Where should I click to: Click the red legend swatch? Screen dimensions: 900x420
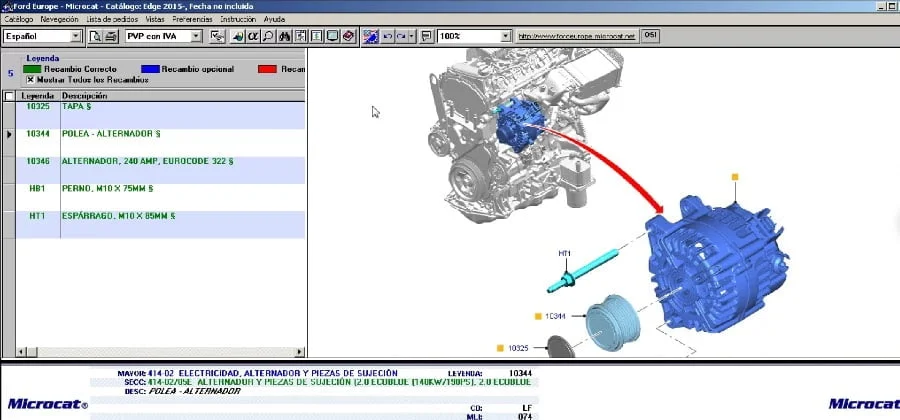pos(267,69)
